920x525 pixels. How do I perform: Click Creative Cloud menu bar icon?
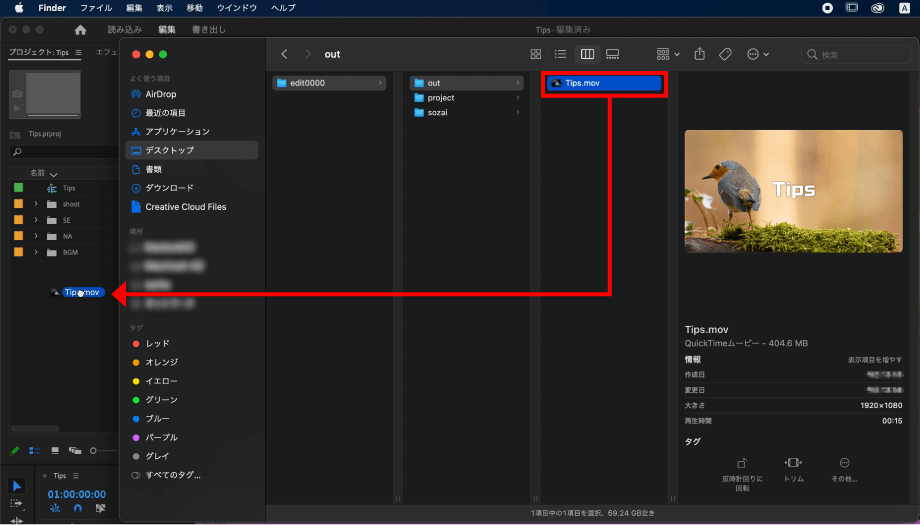[x=878, y=8]
